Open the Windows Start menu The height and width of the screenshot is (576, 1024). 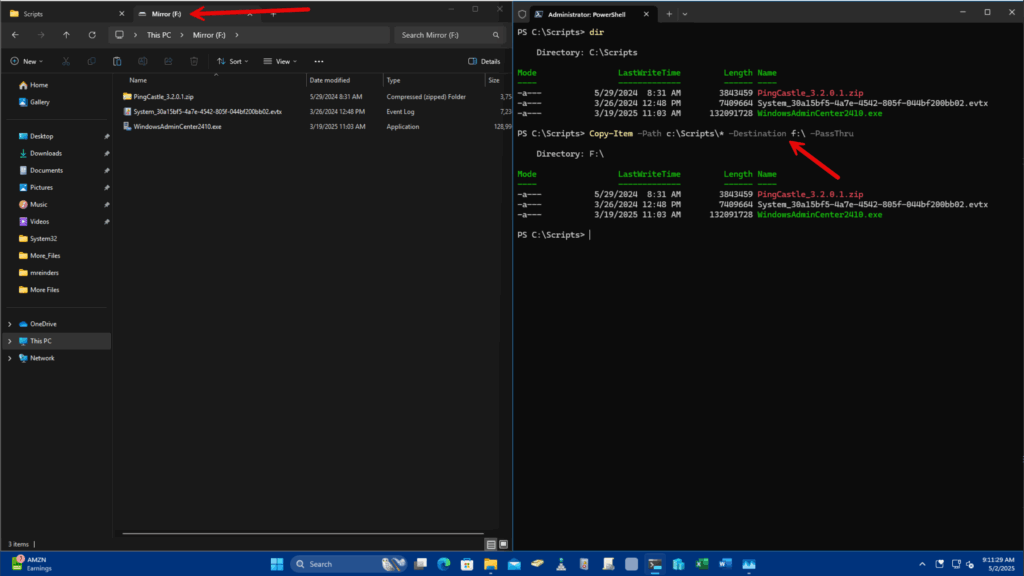(277, 564)
